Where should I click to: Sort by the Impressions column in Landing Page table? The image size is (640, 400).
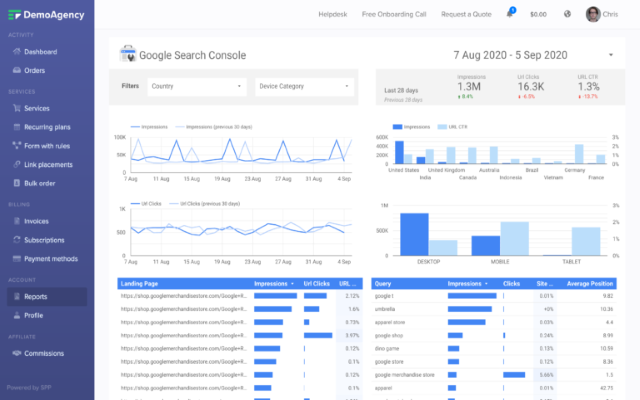tap(274, 284)
